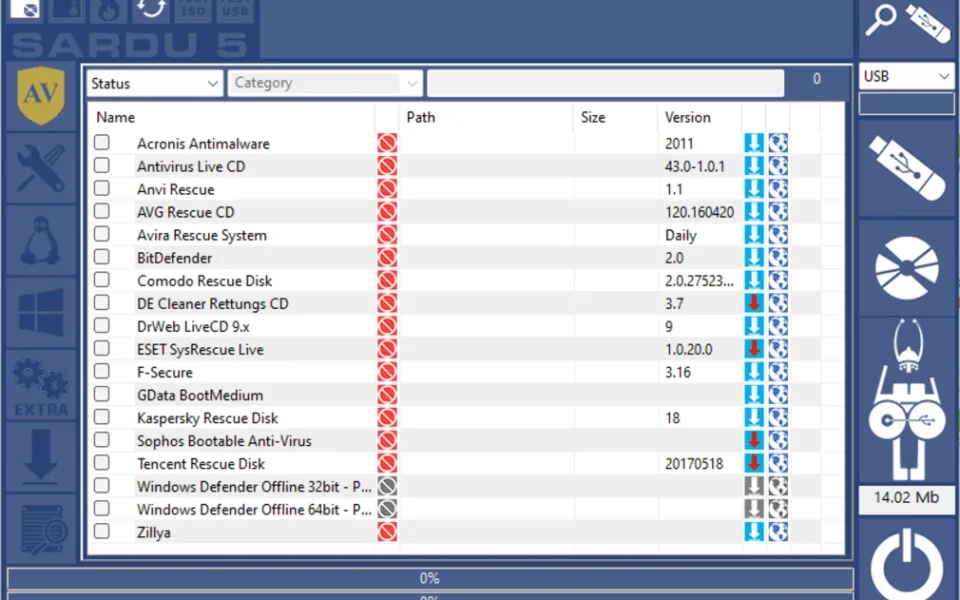Search for USB drives with magnifier icon

(x=880, y=20)
